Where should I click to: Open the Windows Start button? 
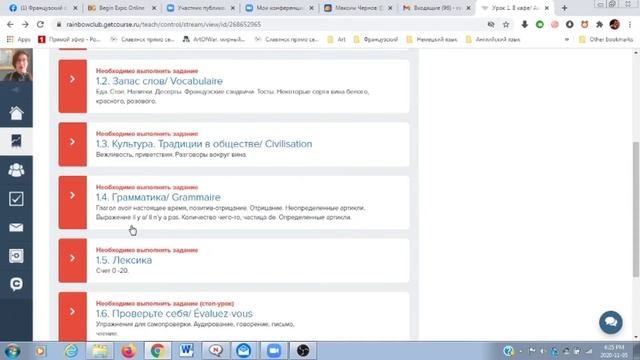[12, 351]
